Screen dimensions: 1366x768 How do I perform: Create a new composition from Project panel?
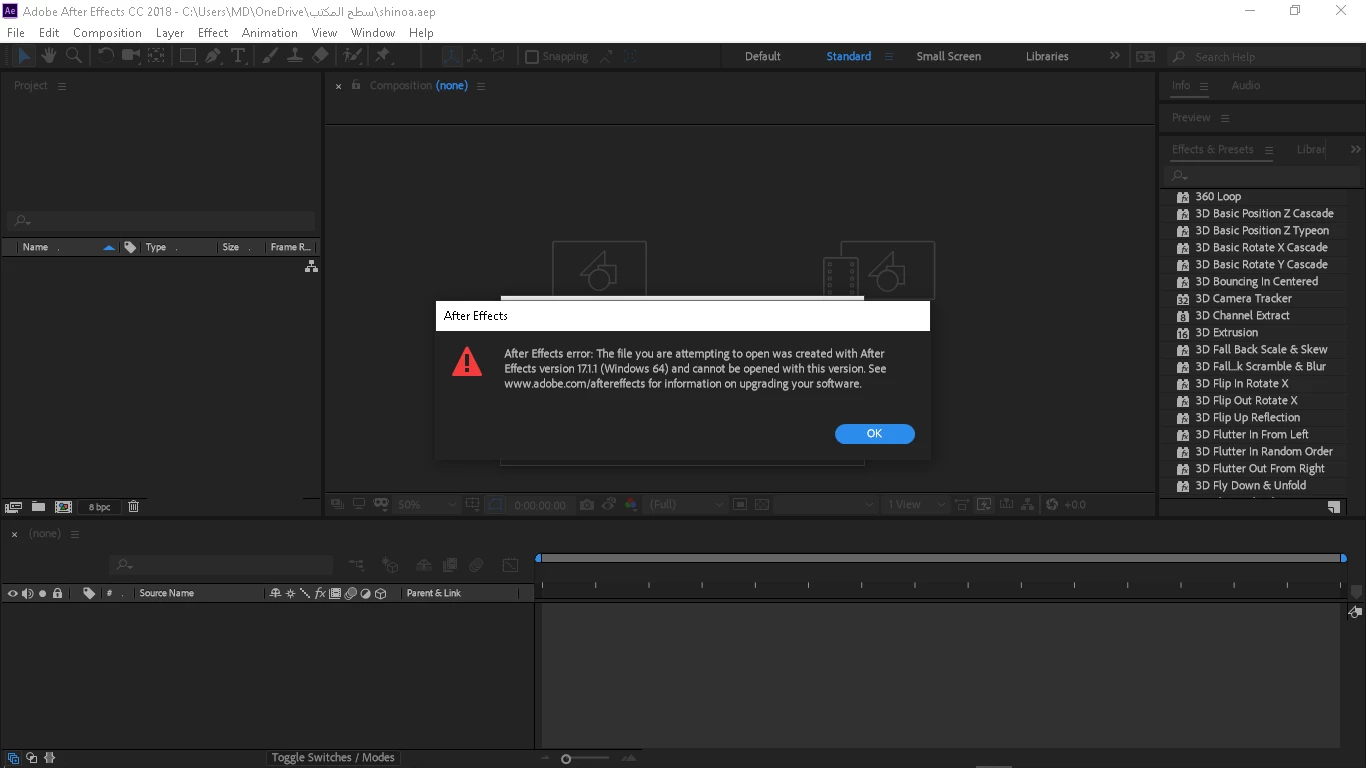point(63,507)
